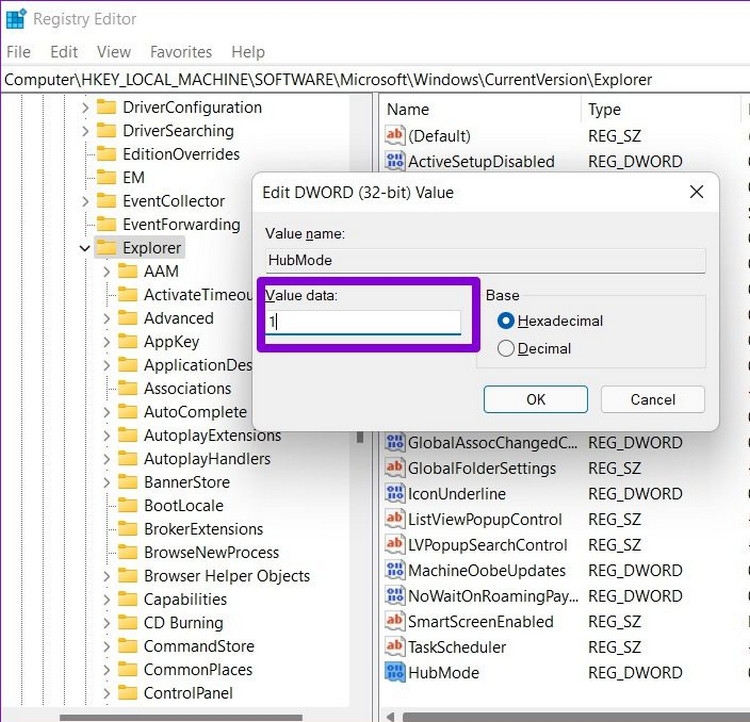Expand the Browser Helper Objects subkey

[107, 576]
